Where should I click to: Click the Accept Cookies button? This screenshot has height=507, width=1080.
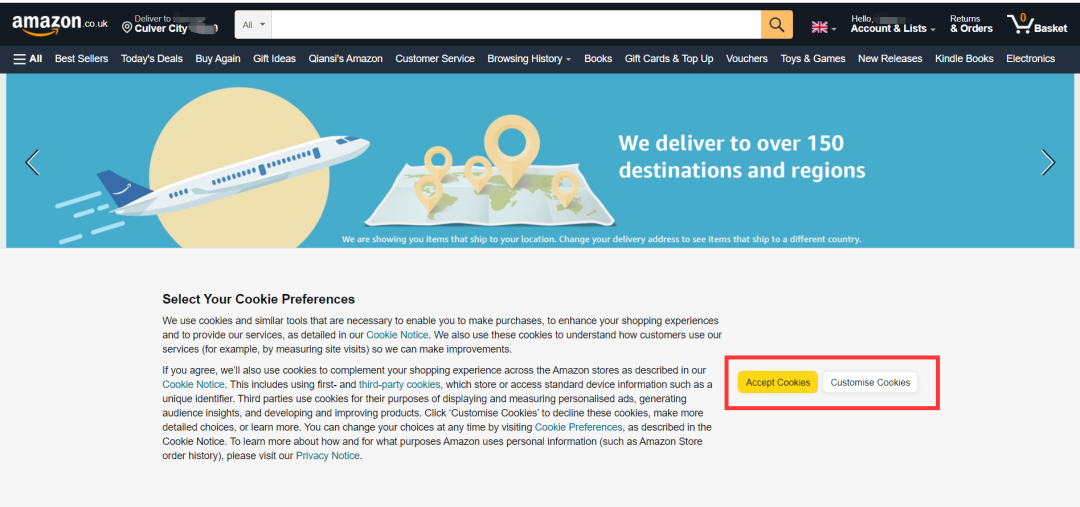pyautogui.click(x=778, y=382)
